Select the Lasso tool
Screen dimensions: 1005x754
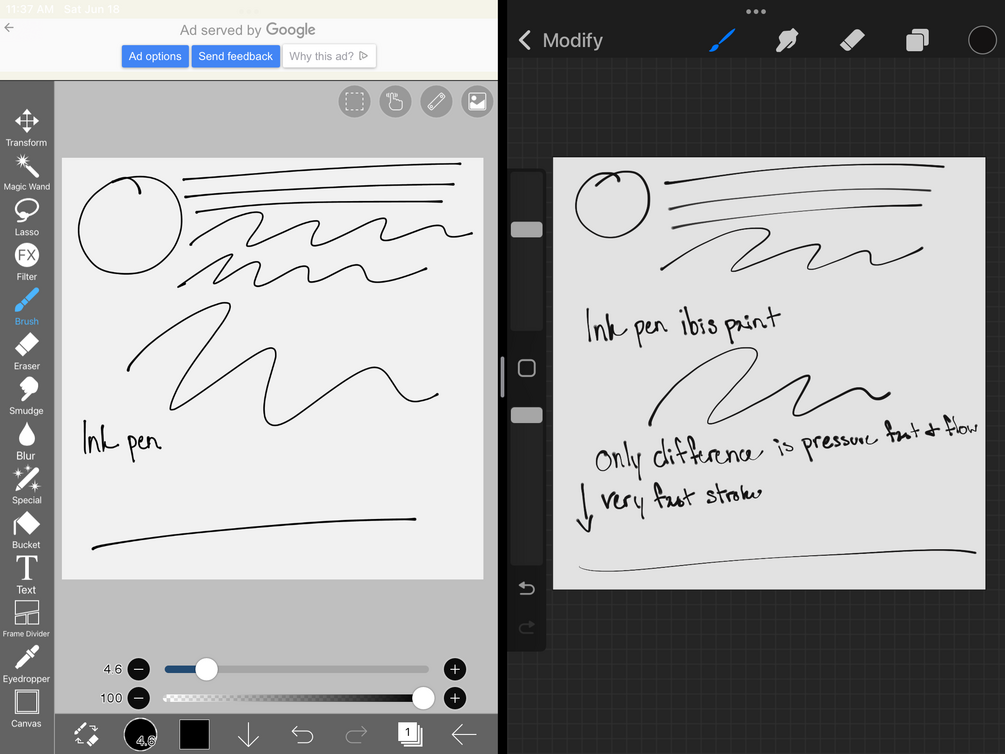(26, 217)
